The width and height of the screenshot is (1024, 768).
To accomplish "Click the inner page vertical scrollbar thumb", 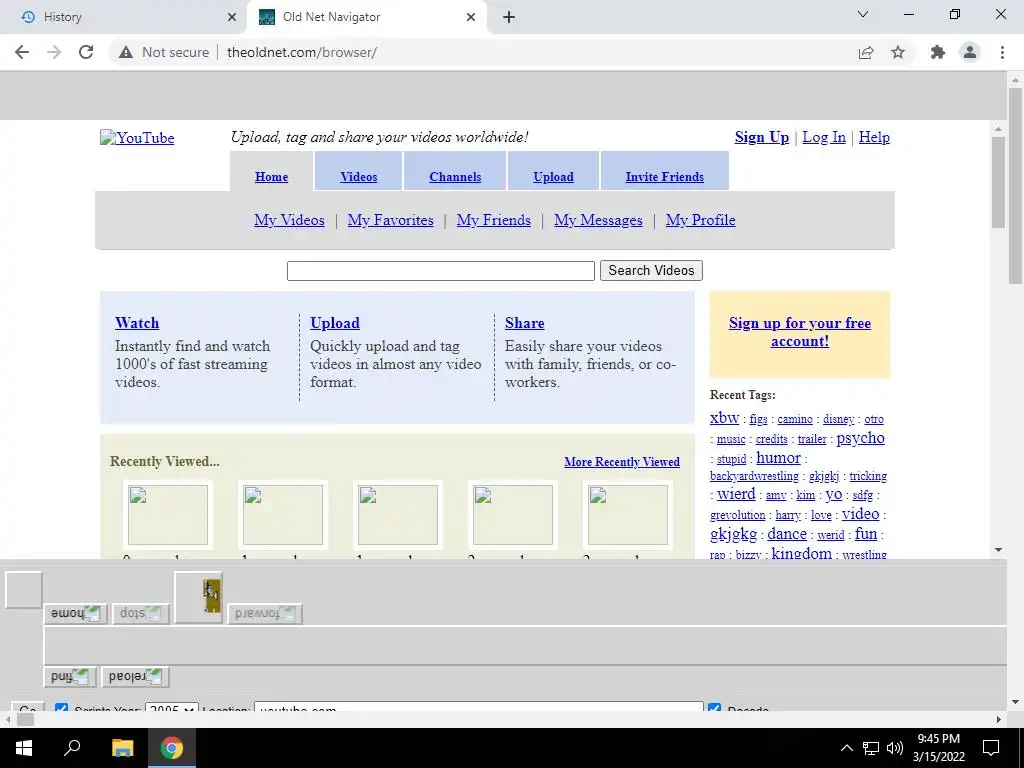I will point(998,183).
